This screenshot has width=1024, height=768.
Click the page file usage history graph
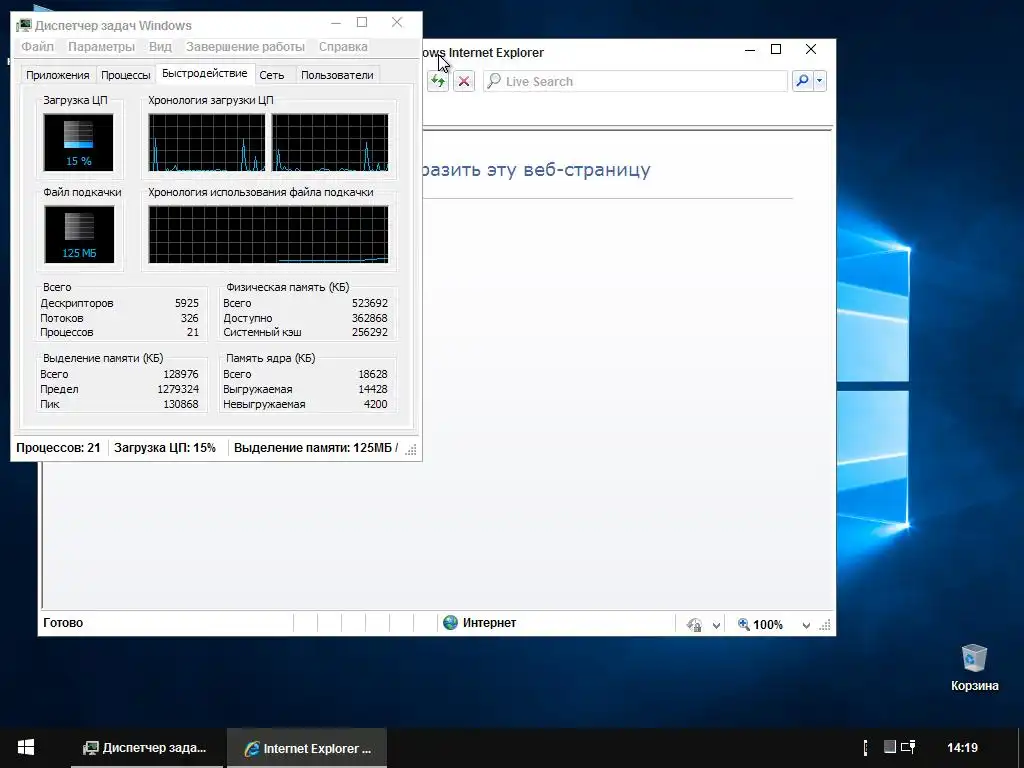click(x=268, y=234)
